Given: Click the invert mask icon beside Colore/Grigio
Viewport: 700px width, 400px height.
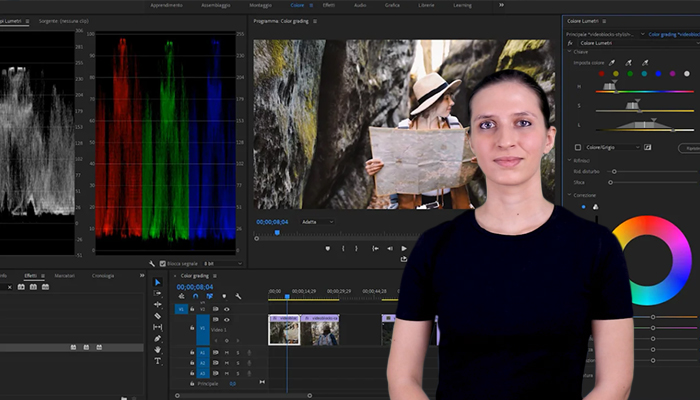Looking at the screenshot, I should (x=647, y=147).
